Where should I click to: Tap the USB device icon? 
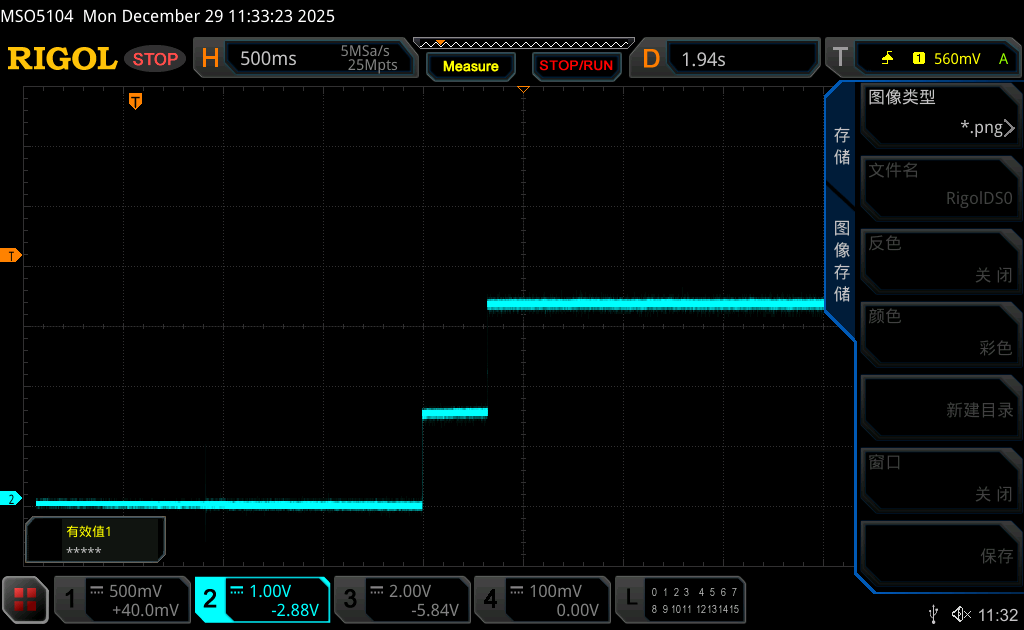tap(933, 614)
